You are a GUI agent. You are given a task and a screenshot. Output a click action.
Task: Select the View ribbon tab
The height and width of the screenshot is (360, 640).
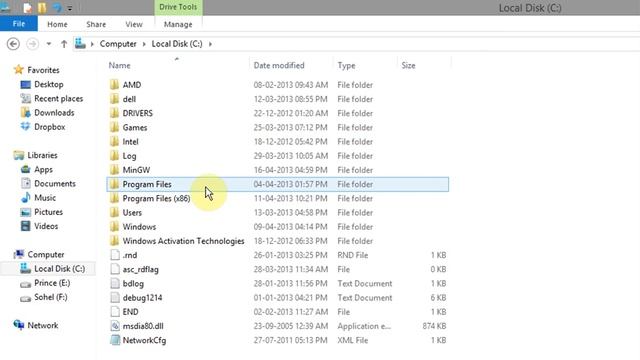pos(134,24)
